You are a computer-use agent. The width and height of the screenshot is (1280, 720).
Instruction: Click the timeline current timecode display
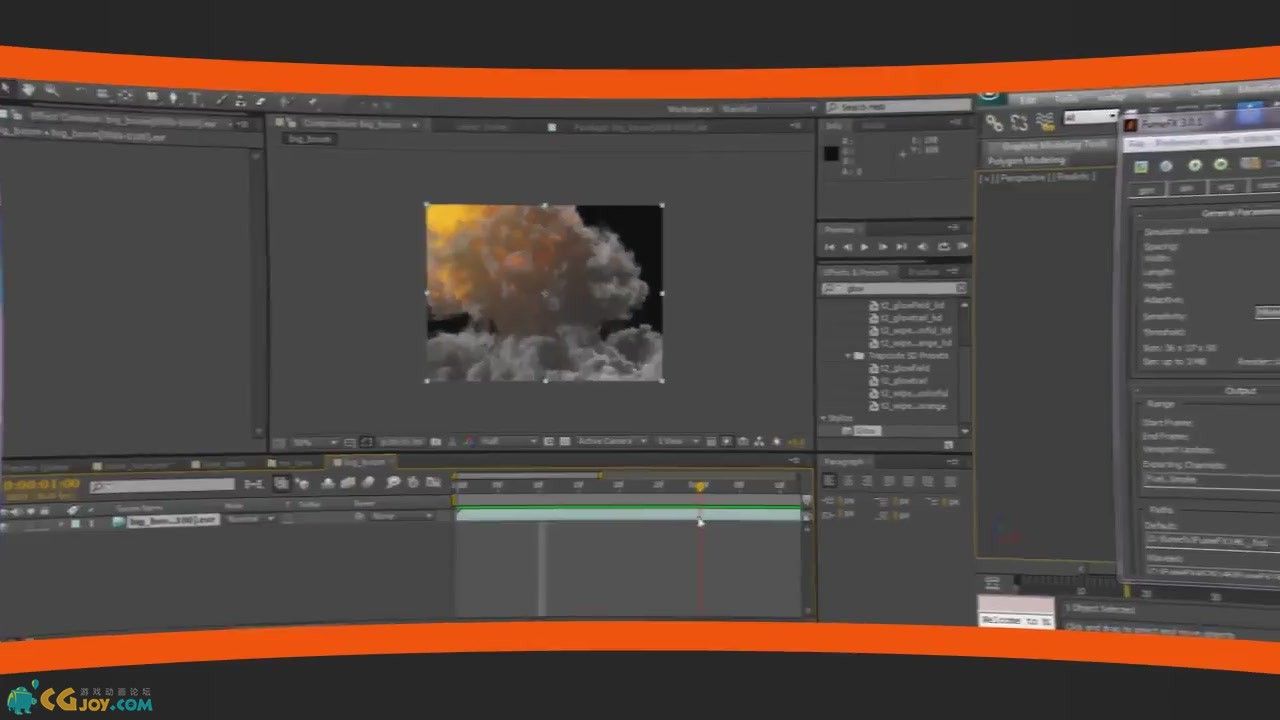coord(40,485)
